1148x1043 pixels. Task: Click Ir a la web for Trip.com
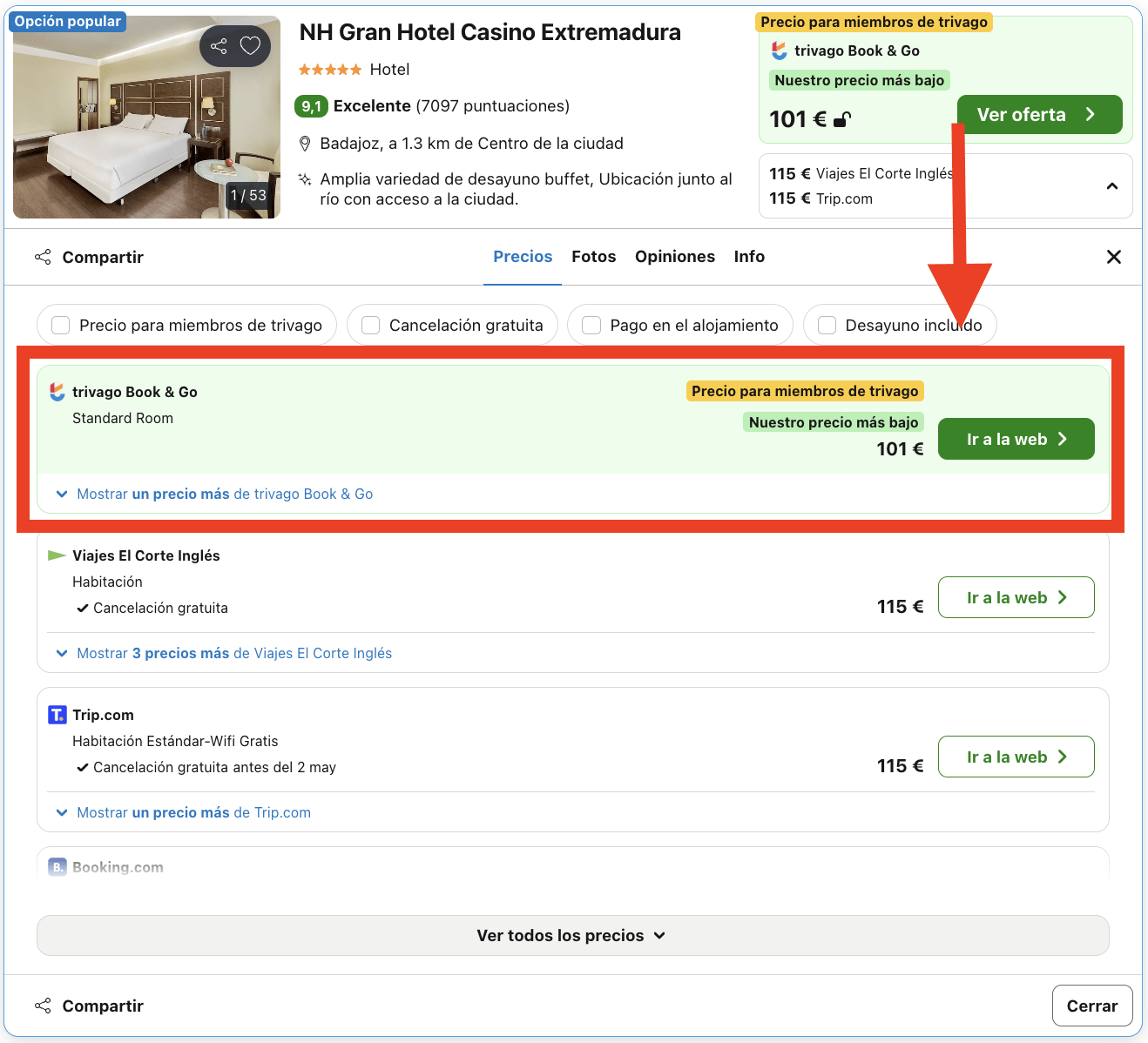coord(1016,756)
